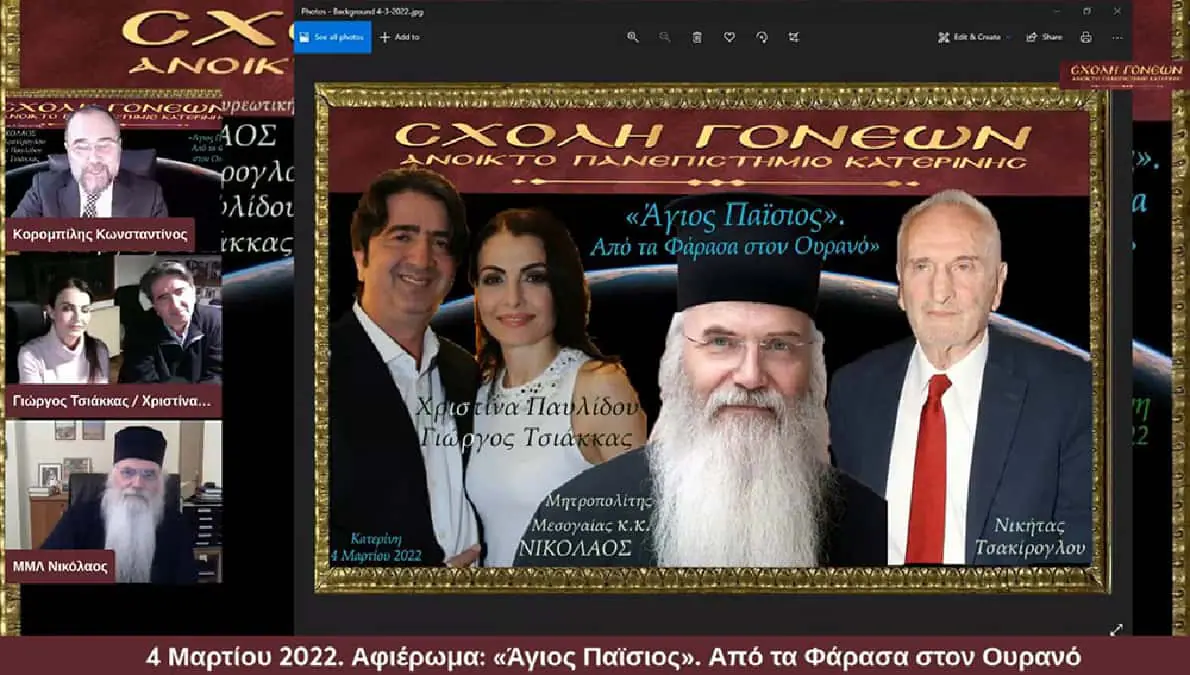Rotate the image using rotate icon
1190x675 pixels.
pos(761,37)
